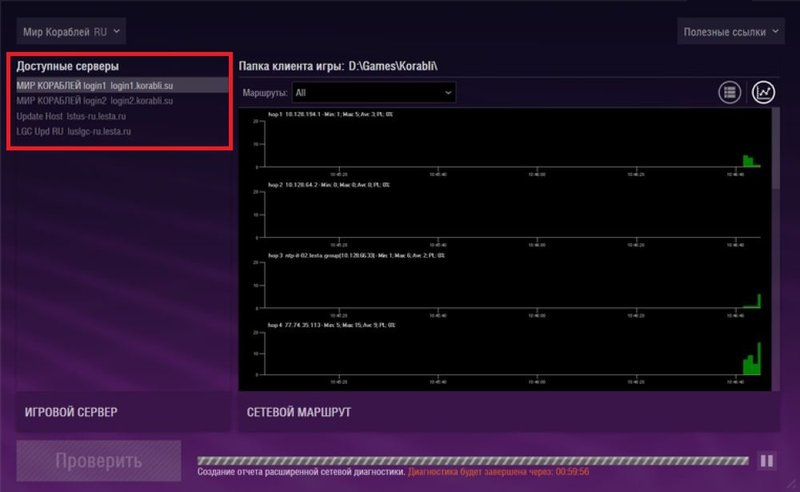The image size is (800, 492).
Task: Click the game client folder path D:\Games\Korabli\
Action: pos(393,66)
